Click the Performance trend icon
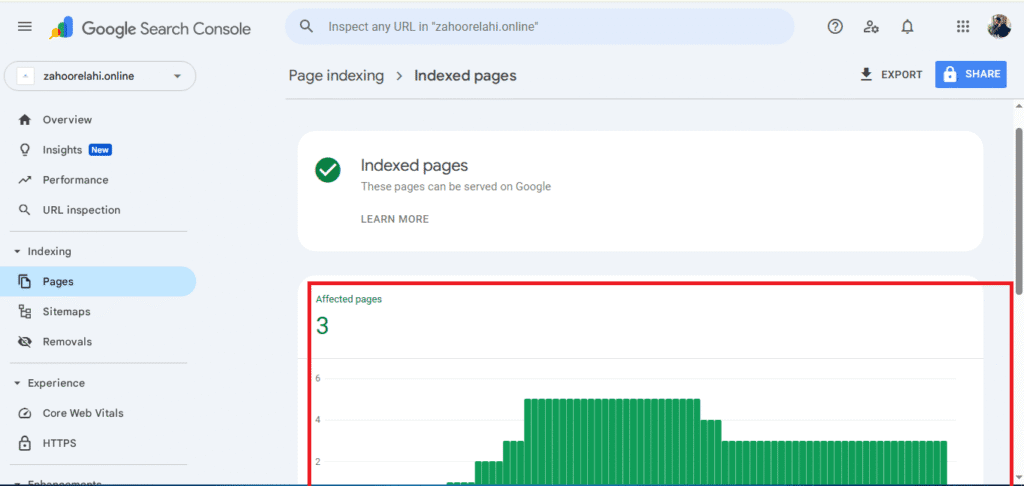Screen dimensions: 1024x486 25,180
